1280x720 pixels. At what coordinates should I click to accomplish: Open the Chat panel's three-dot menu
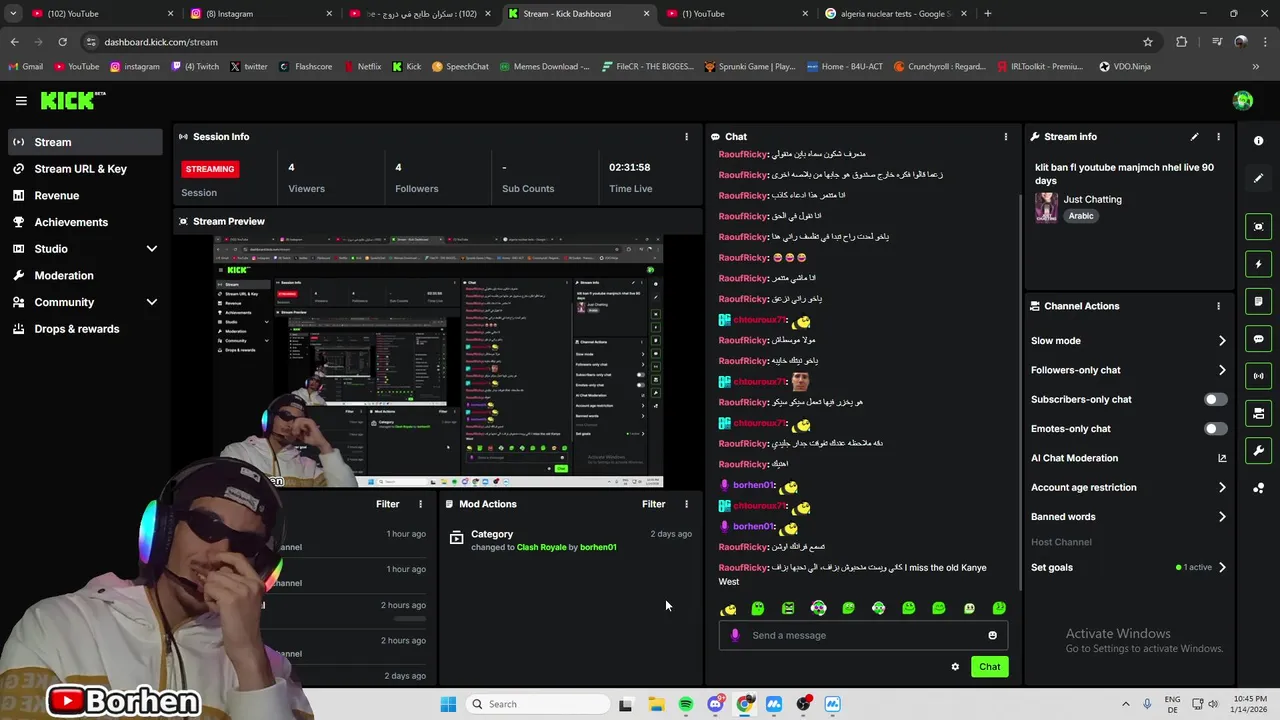click(1006, 137)
